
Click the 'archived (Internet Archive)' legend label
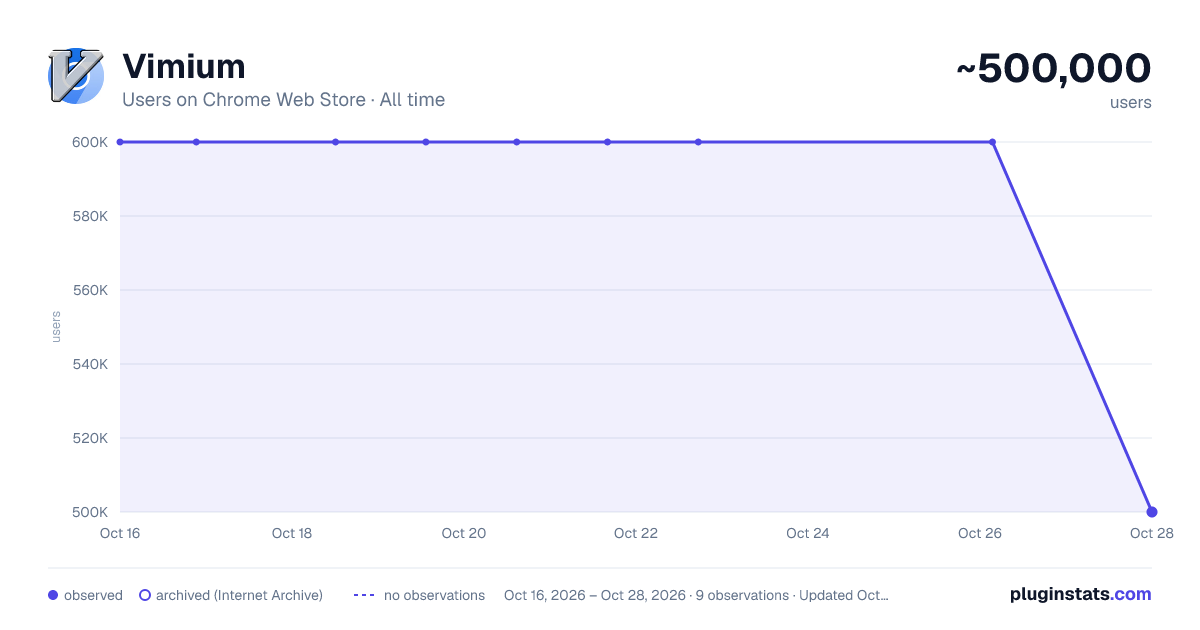pyautogui.click(x=239, y=595)
